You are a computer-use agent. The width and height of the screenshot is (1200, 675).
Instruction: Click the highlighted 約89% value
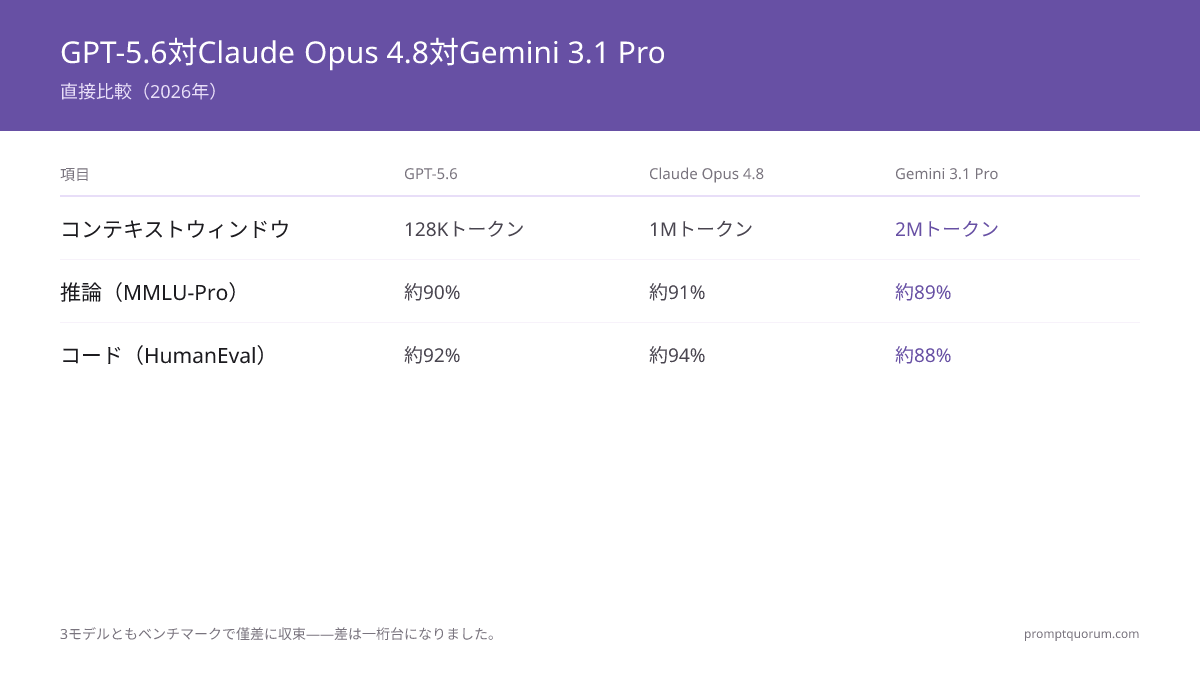923,292
